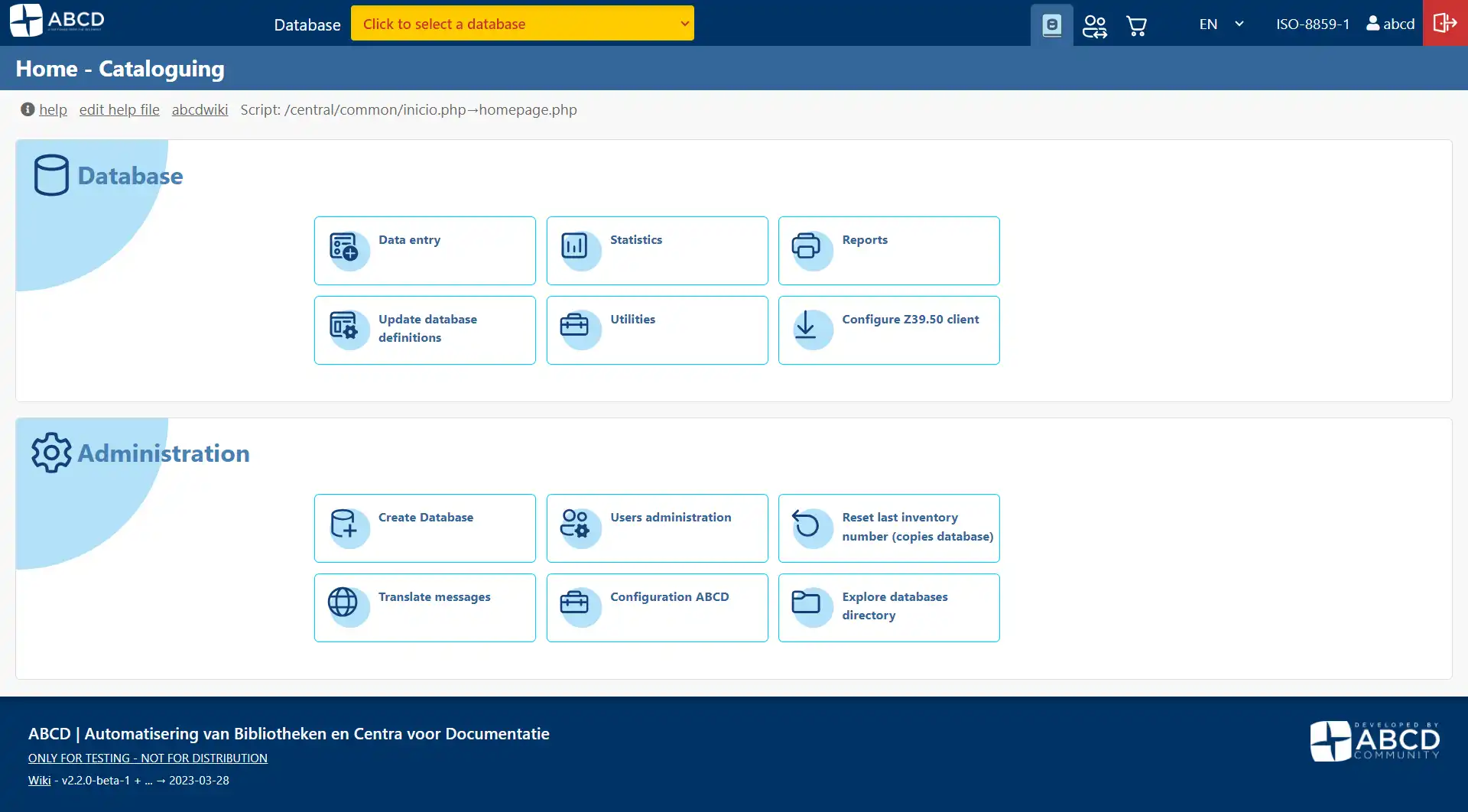Open the abcdwiki link
1468x812 pixels.
point(200,109)
